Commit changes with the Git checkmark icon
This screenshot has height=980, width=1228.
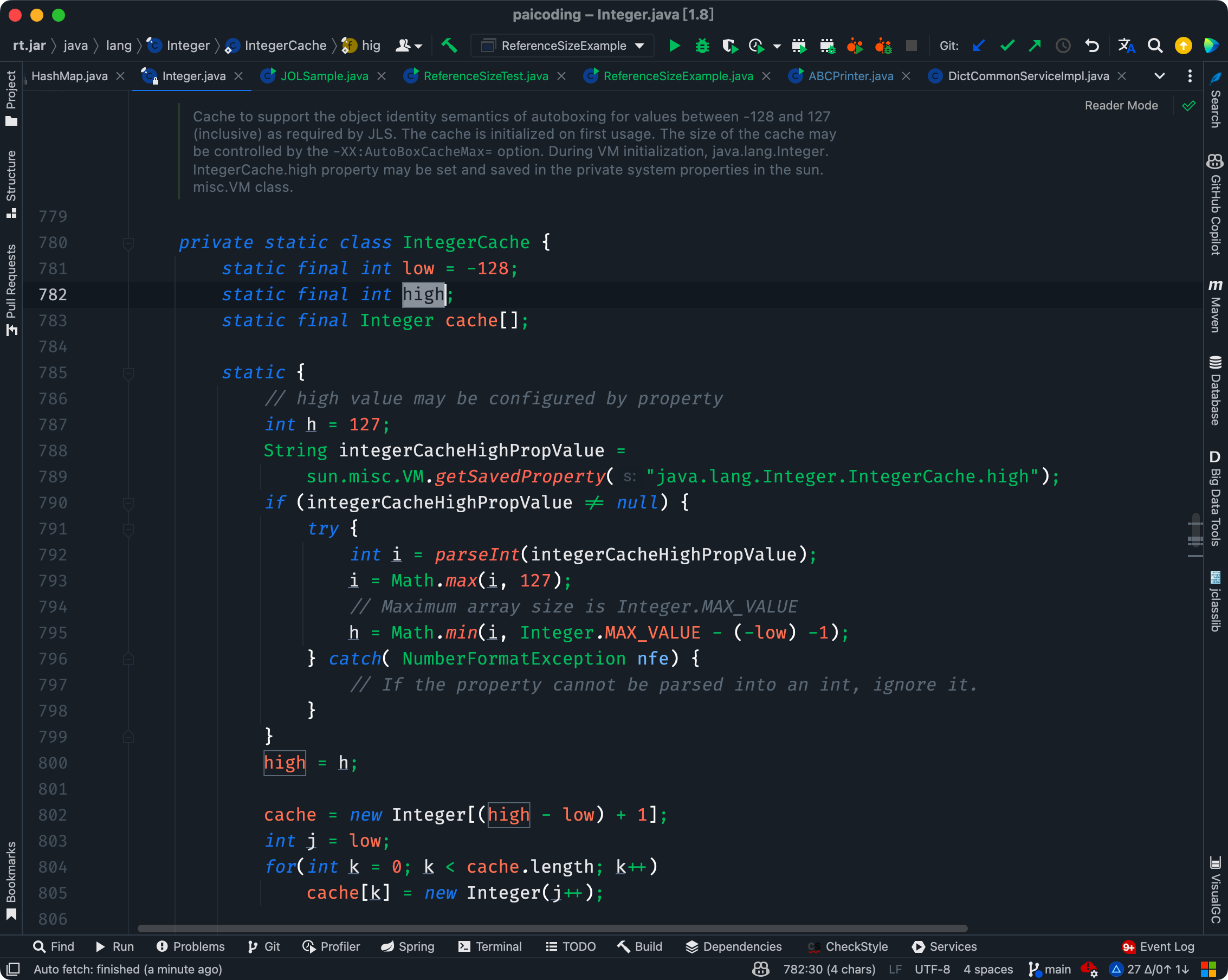pyautogui.click(x=1007, y=45)
